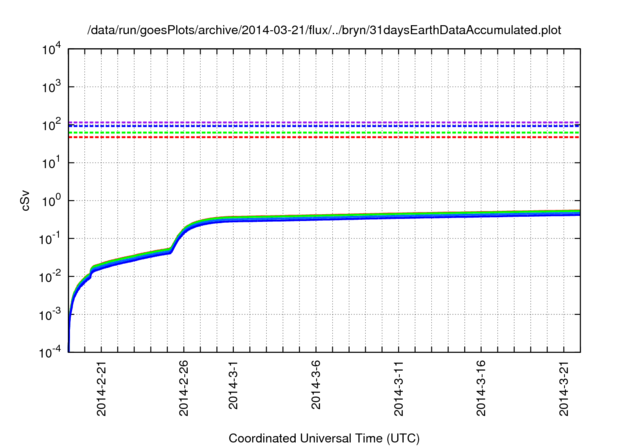This screenshot has width=640, height=448.
Task: Click the cSv y-axis label
Action: click(x=26, y=201)
